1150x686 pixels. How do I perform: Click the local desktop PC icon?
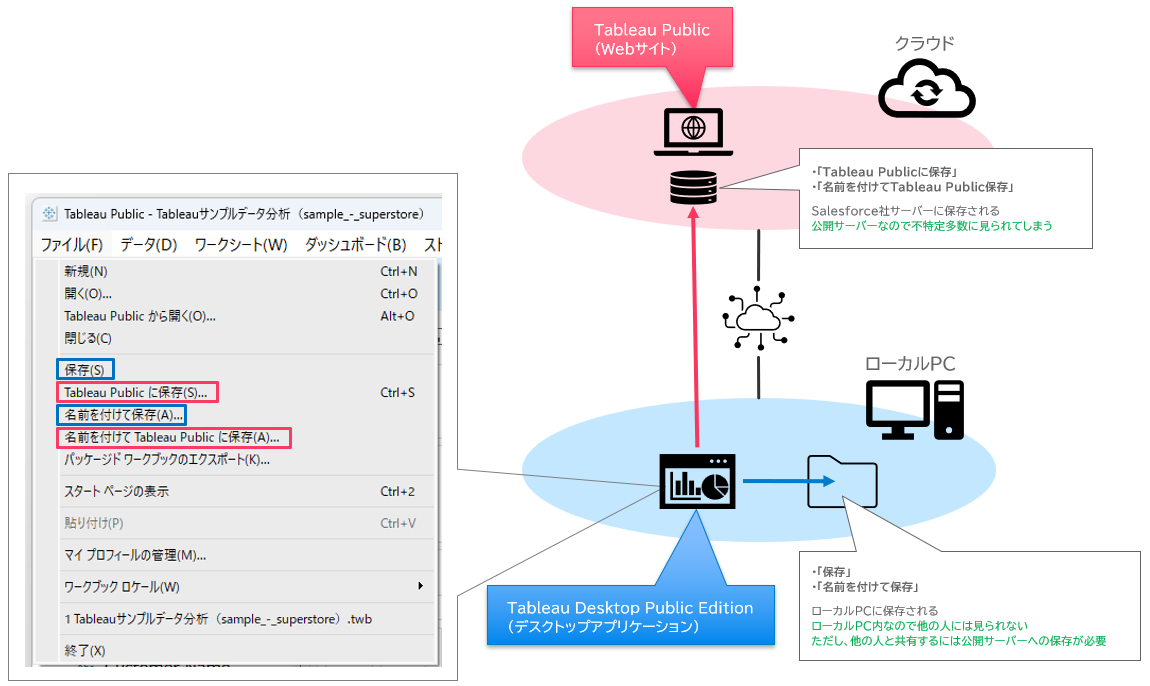pyautogui.click(x=914, y=410)
